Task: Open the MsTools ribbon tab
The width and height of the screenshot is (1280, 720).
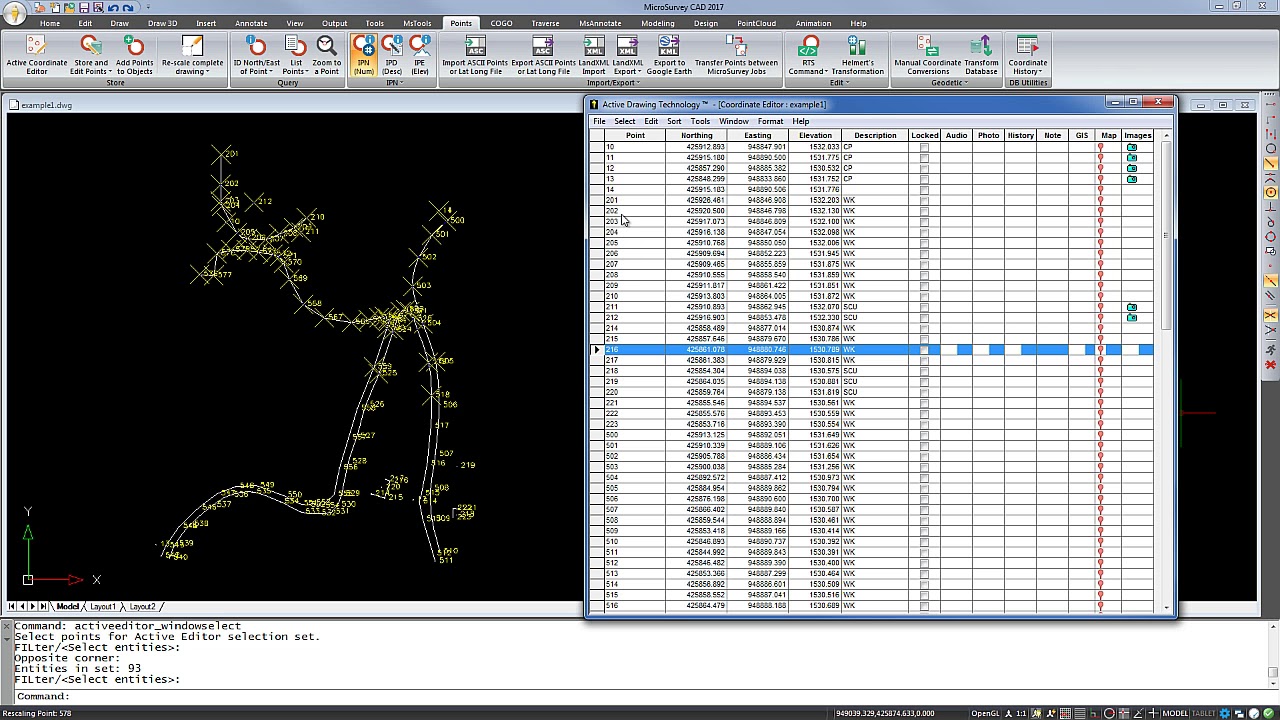Action: pyautogui.click(x=417, y=23)
